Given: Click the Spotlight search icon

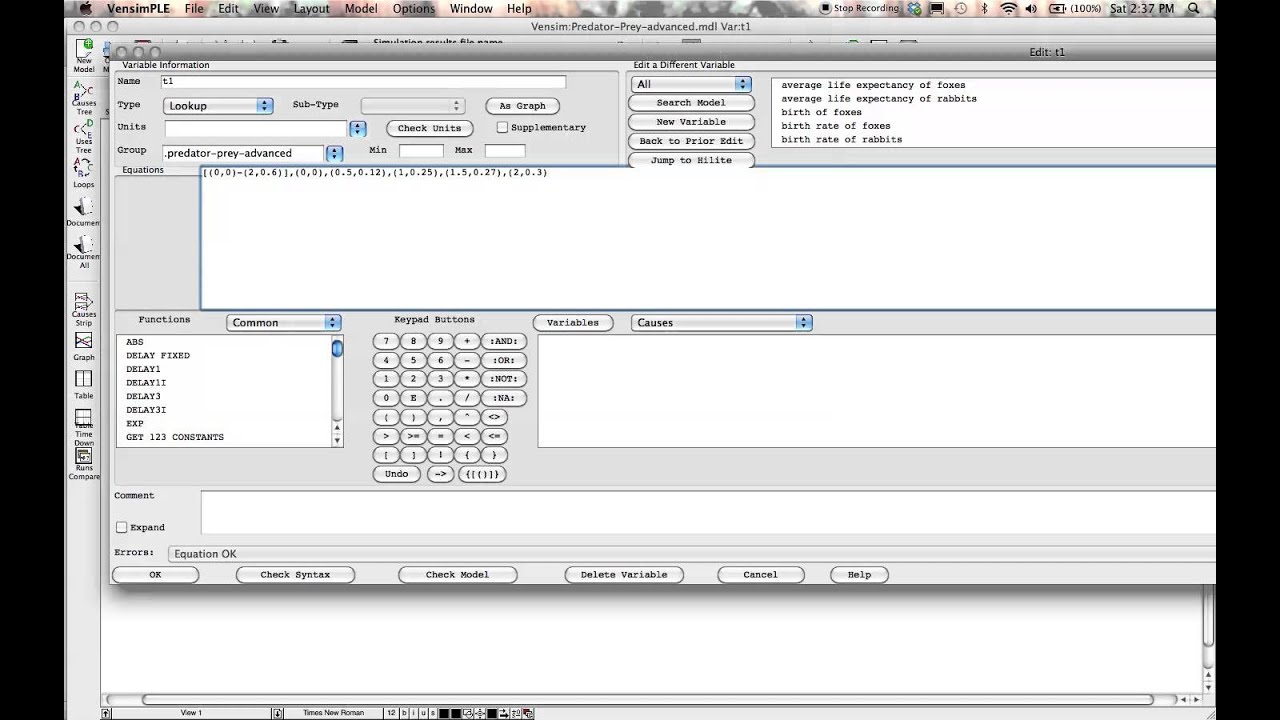Looking at the screenshot, I should (1194, 9).
